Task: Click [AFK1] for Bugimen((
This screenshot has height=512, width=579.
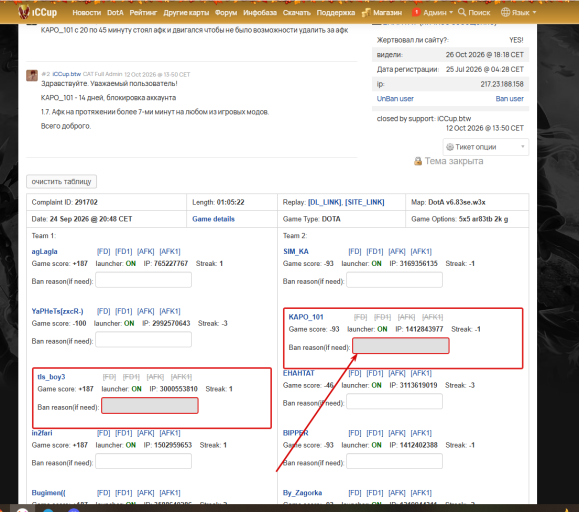Action: point(170,493)
